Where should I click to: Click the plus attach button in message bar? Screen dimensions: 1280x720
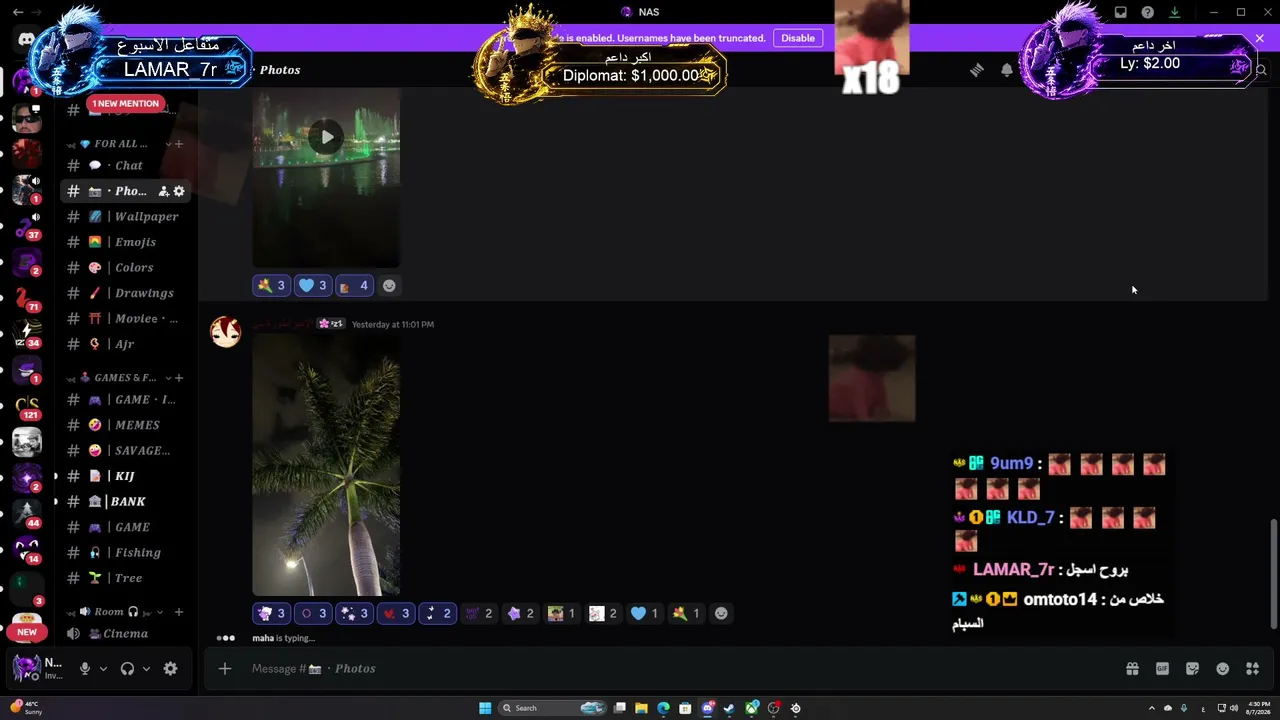pos(225,669)
